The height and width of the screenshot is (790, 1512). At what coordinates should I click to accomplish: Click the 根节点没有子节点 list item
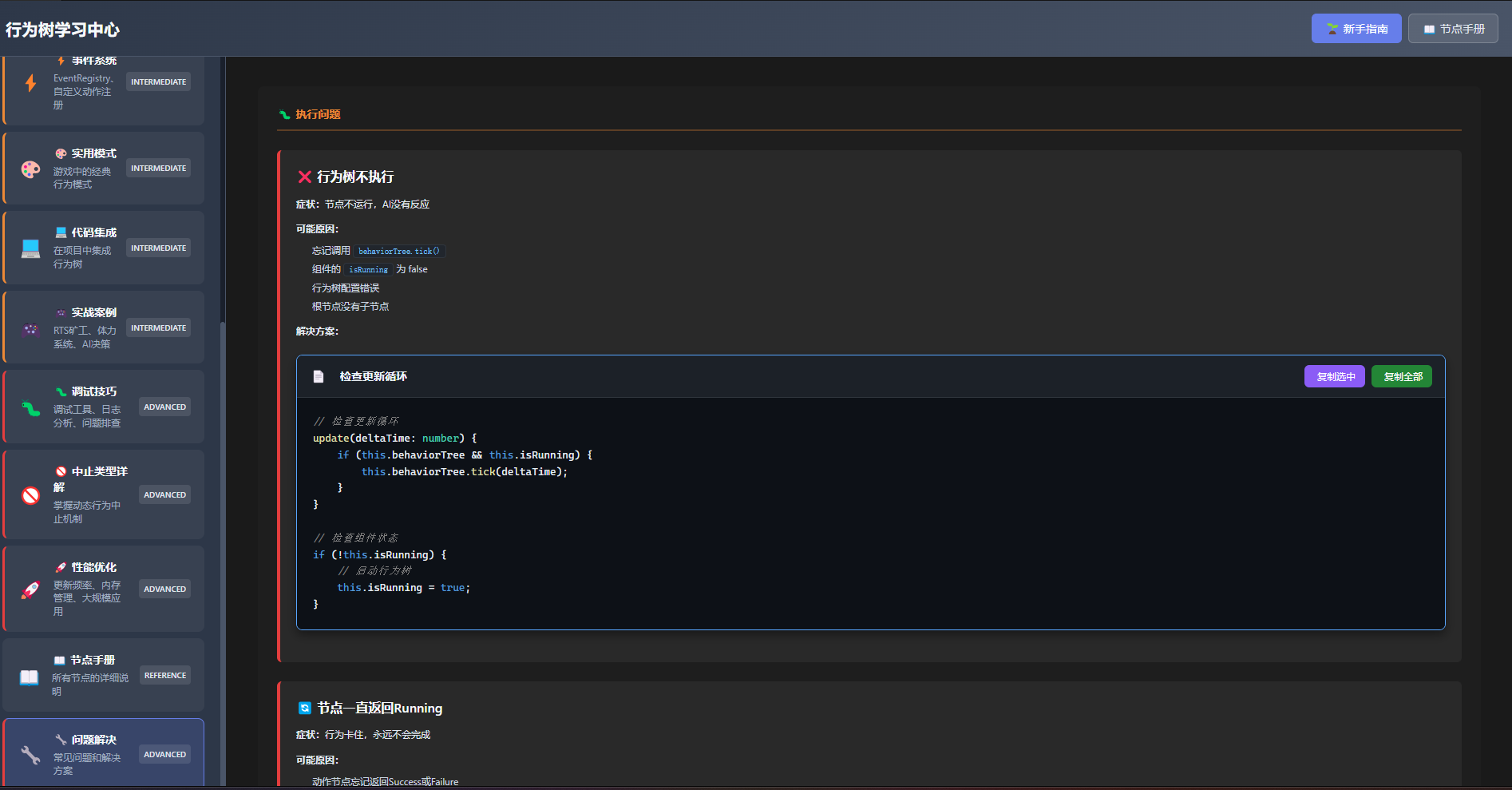pos(350,307)
